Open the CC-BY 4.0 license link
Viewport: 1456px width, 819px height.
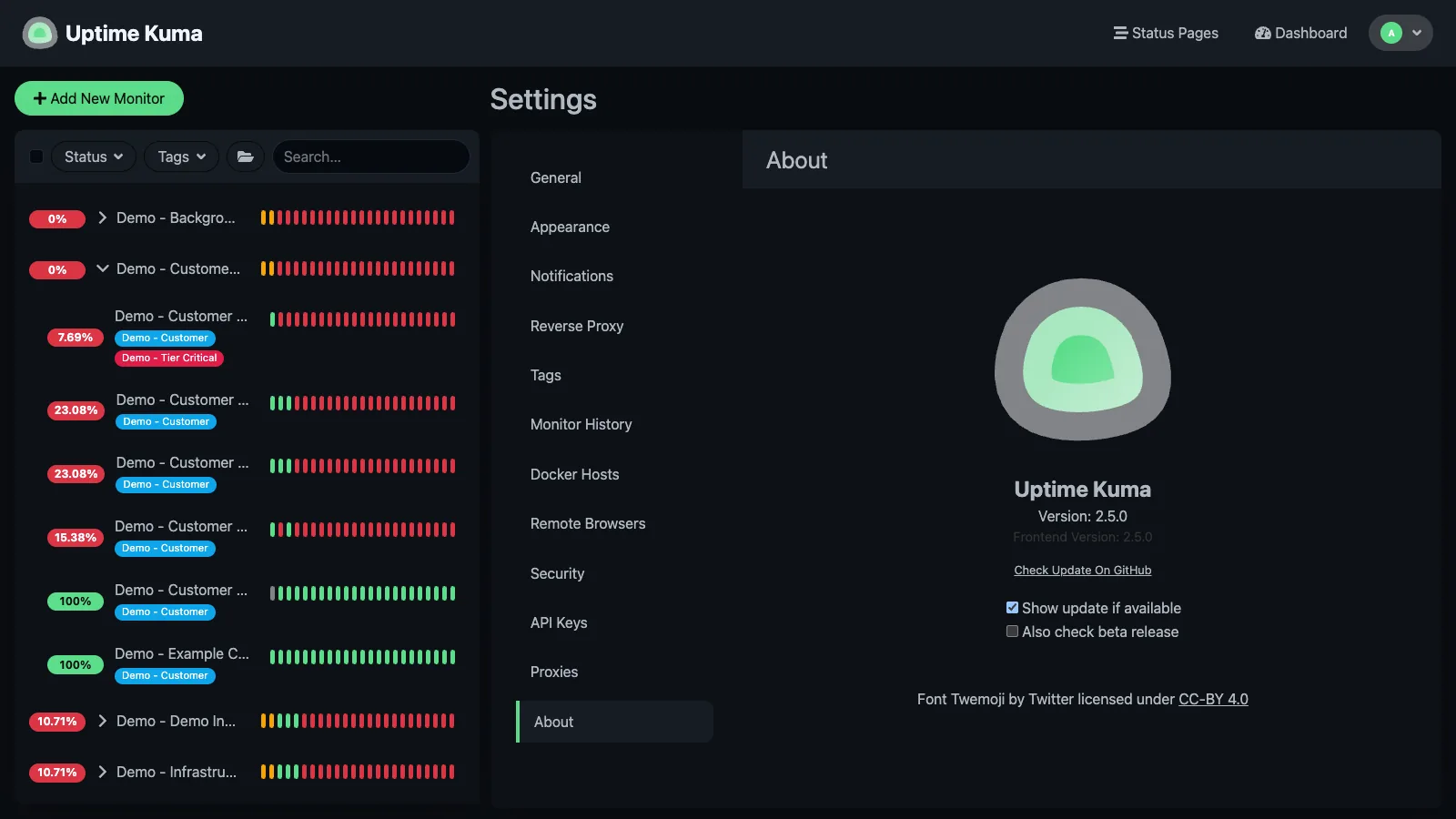click(x=1213, y=699)
